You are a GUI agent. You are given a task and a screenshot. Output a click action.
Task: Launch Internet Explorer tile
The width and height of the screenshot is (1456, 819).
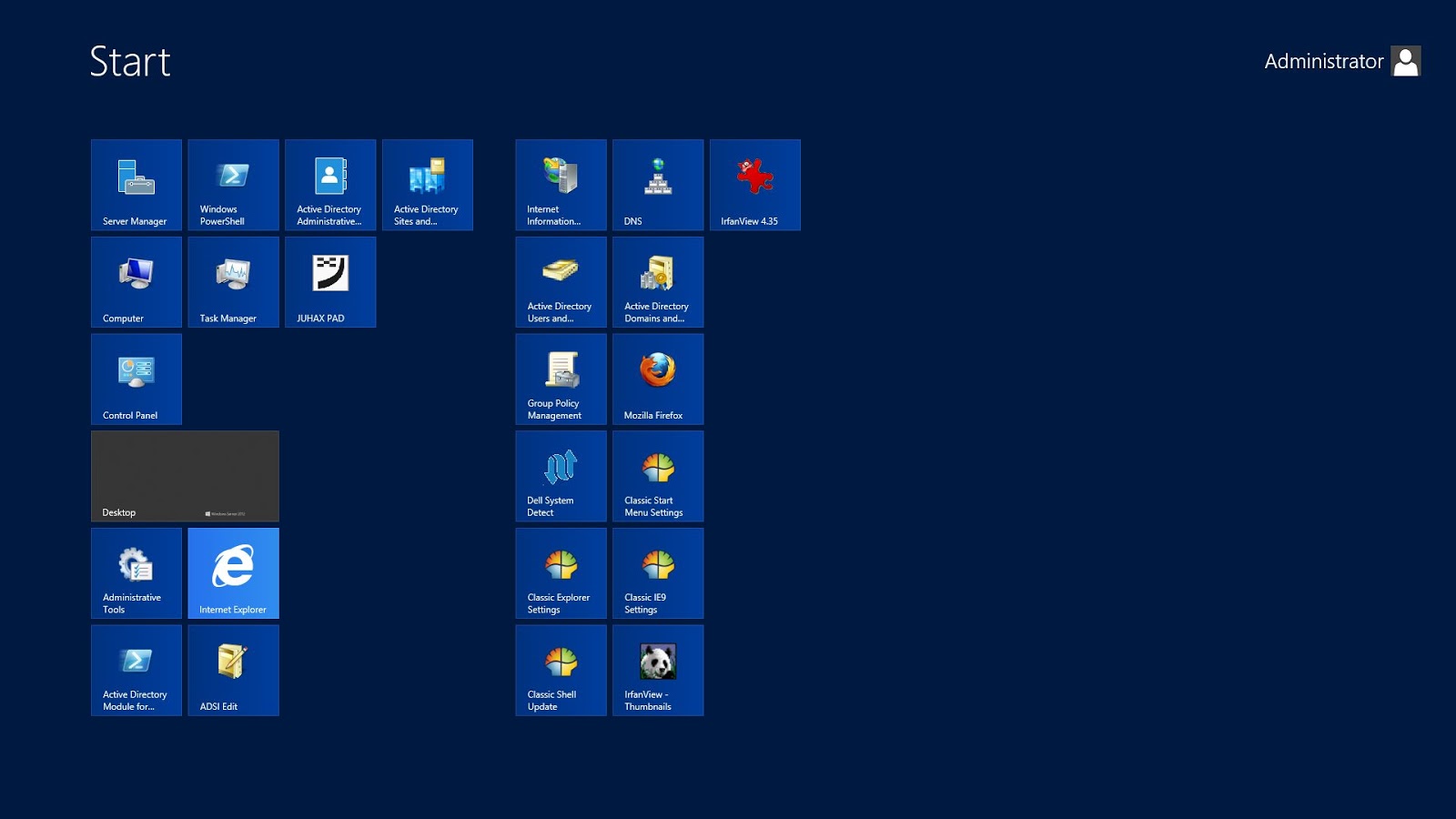(234, 573)
